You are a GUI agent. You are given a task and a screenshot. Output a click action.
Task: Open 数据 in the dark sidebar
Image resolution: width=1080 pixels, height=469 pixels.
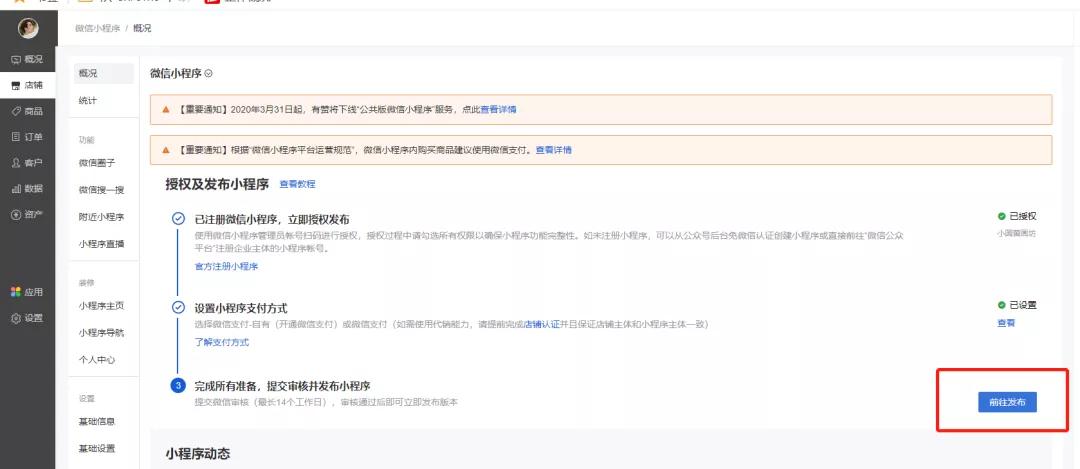[x=28, y=189]
